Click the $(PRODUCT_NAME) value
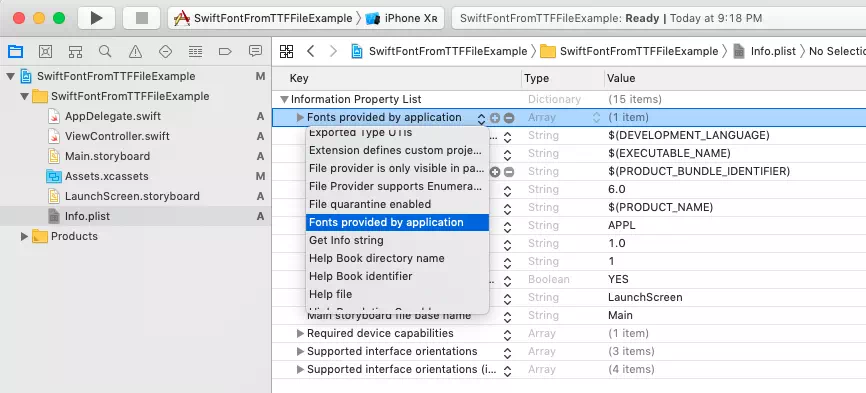Screen dimensions: 866x393 [x=661, y=207]
